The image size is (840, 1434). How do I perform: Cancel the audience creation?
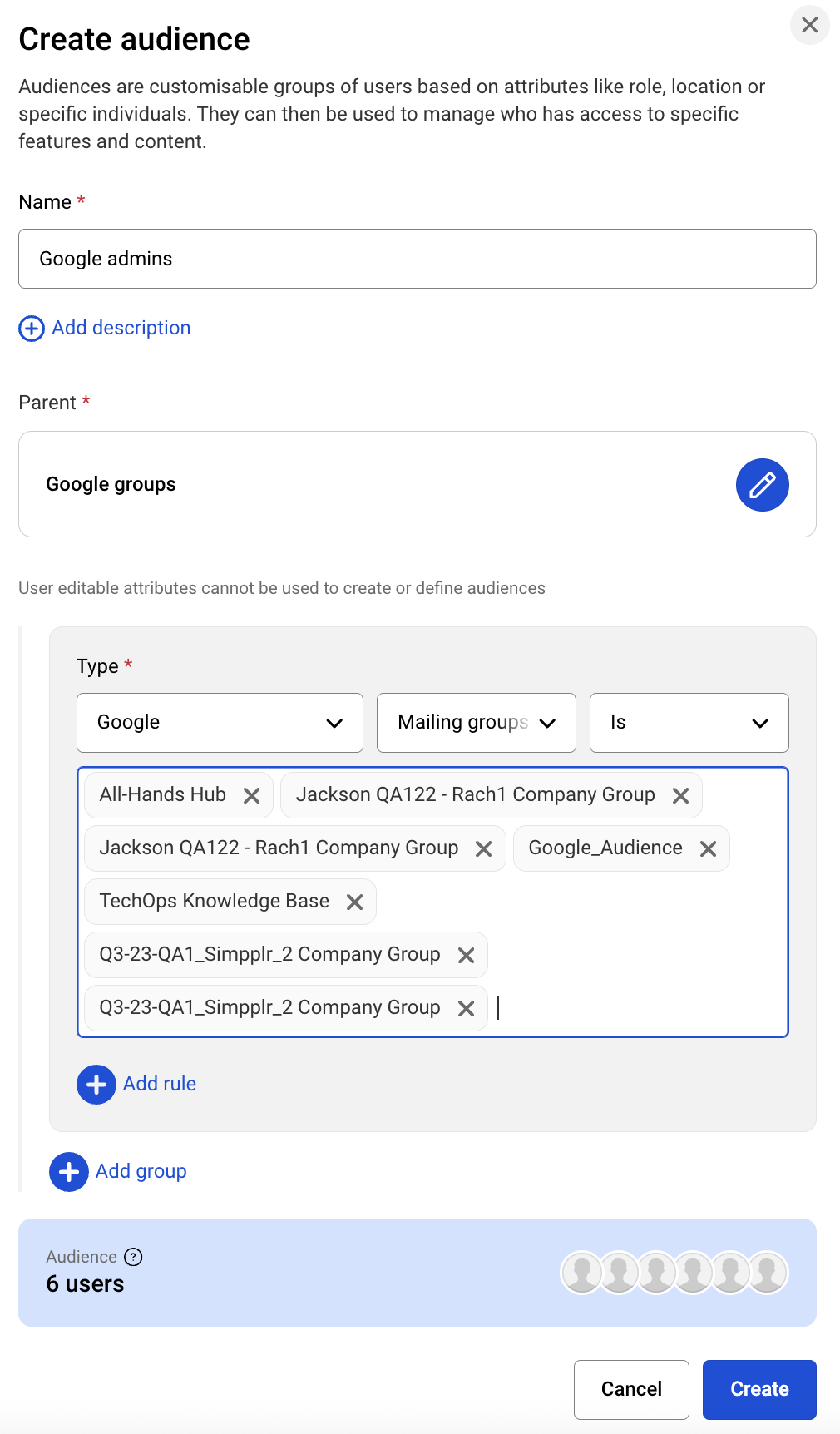click(x=631, y=1389)
